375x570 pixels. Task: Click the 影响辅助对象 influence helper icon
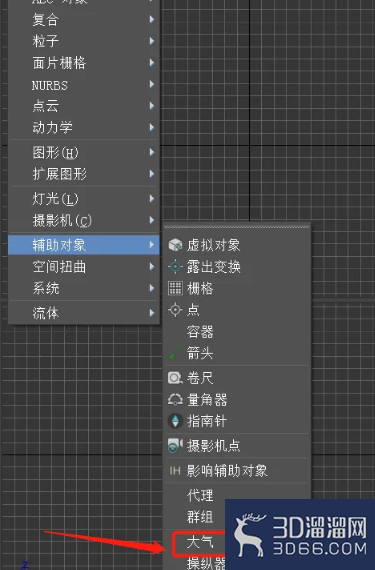(175, 471)
